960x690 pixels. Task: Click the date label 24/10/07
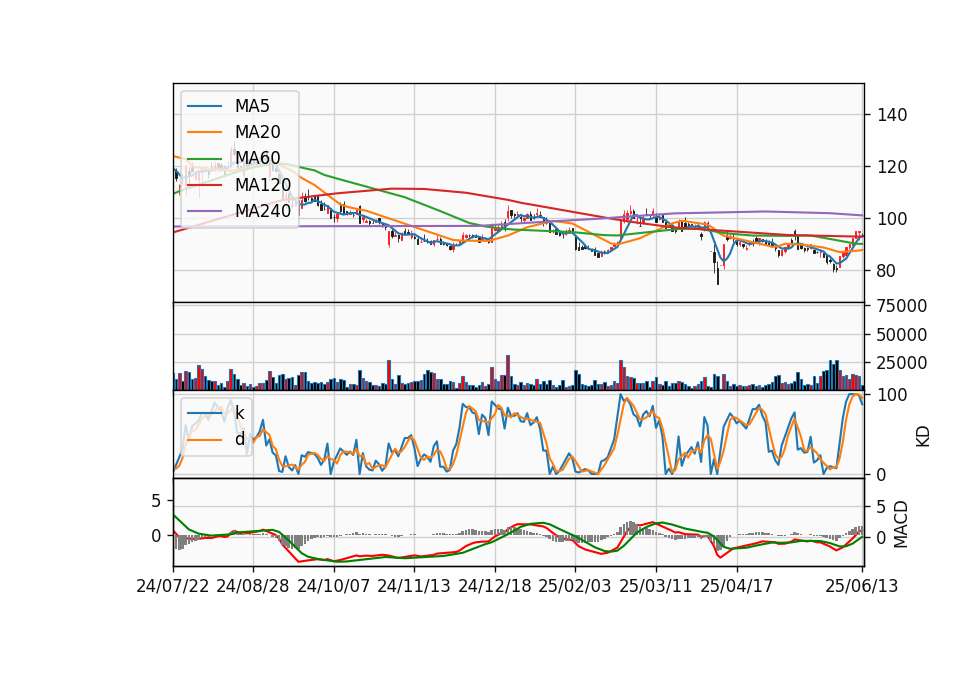tap(334, 586)
